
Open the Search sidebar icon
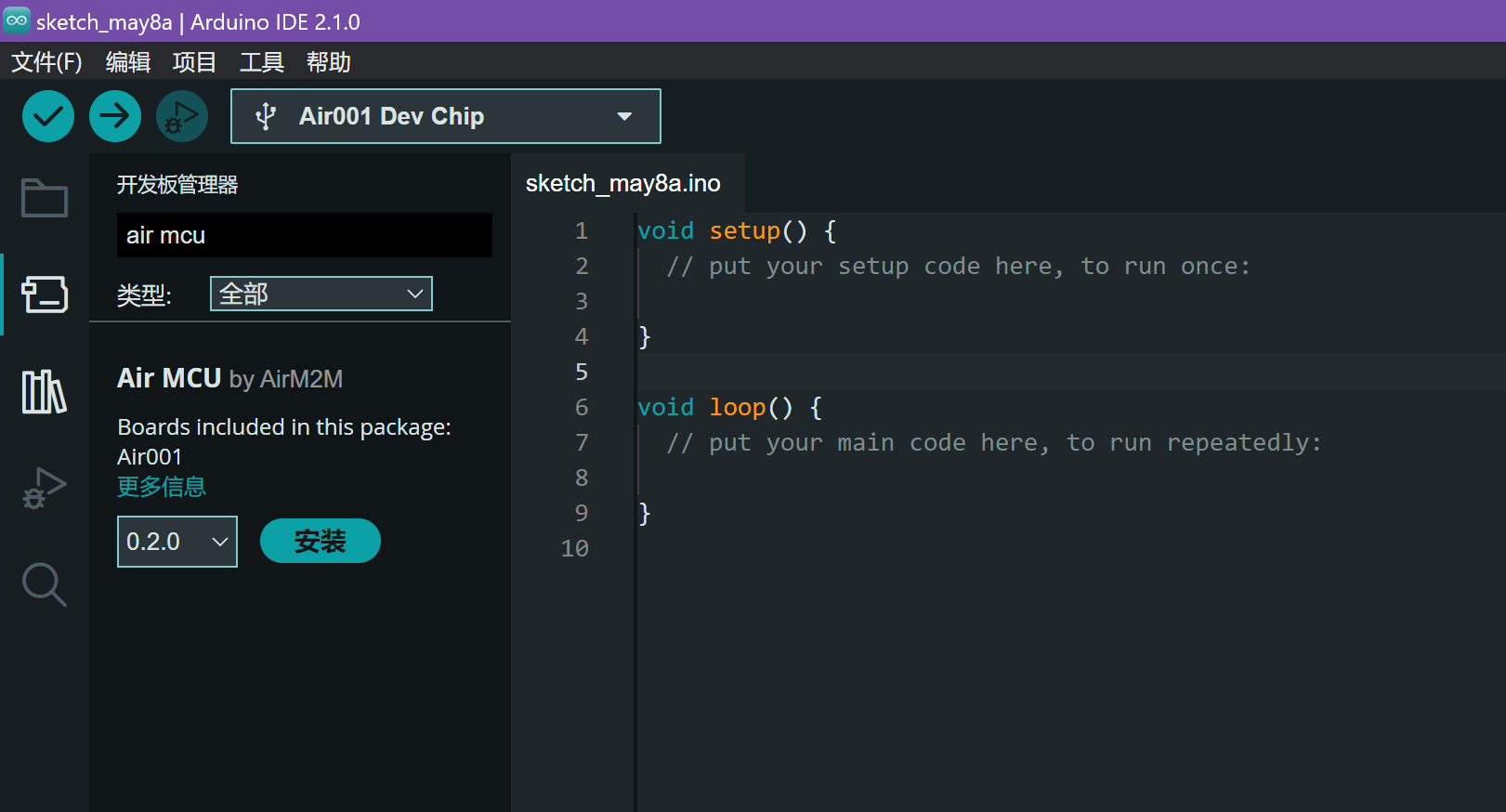click(45, 584)
